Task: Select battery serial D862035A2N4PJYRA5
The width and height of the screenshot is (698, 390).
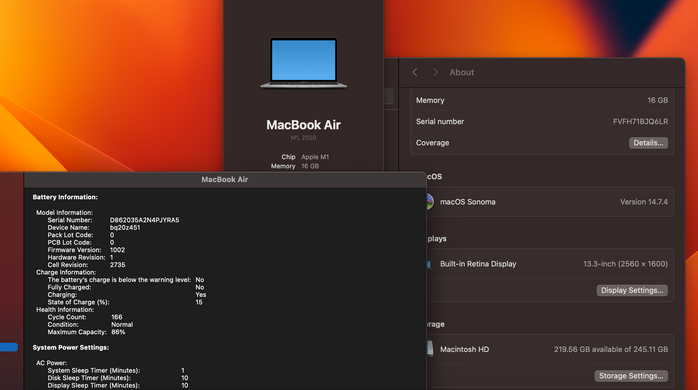Action: tap(145, 220)
